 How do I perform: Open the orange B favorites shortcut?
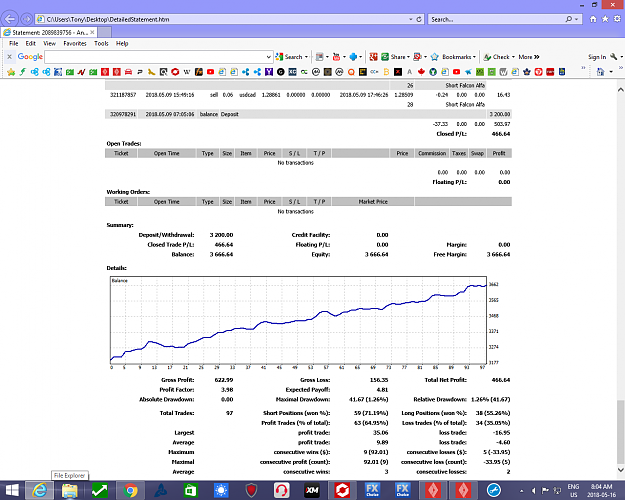[x=386, y=72]
